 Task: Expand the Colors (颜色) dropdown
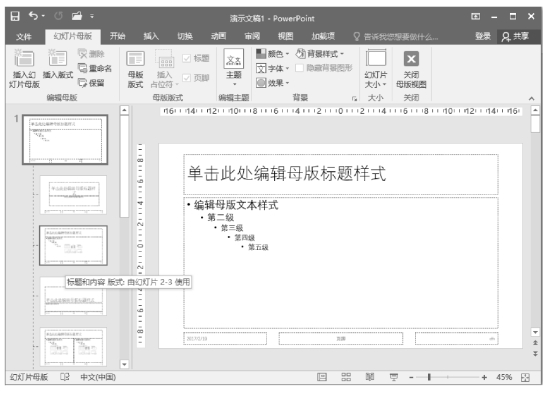click(272, 54)
